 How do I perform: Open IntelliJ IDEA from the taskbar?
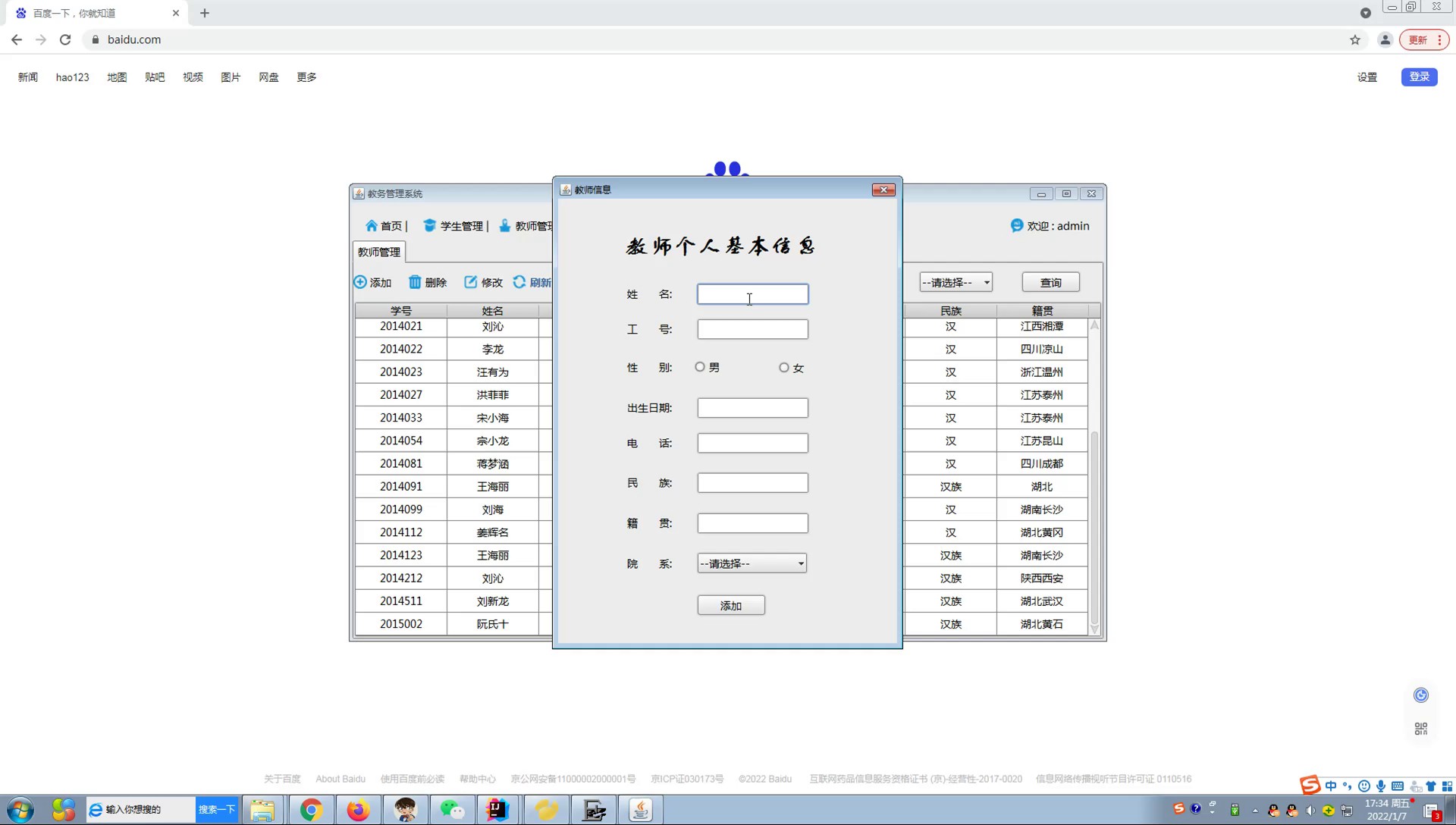pos(498,810)
